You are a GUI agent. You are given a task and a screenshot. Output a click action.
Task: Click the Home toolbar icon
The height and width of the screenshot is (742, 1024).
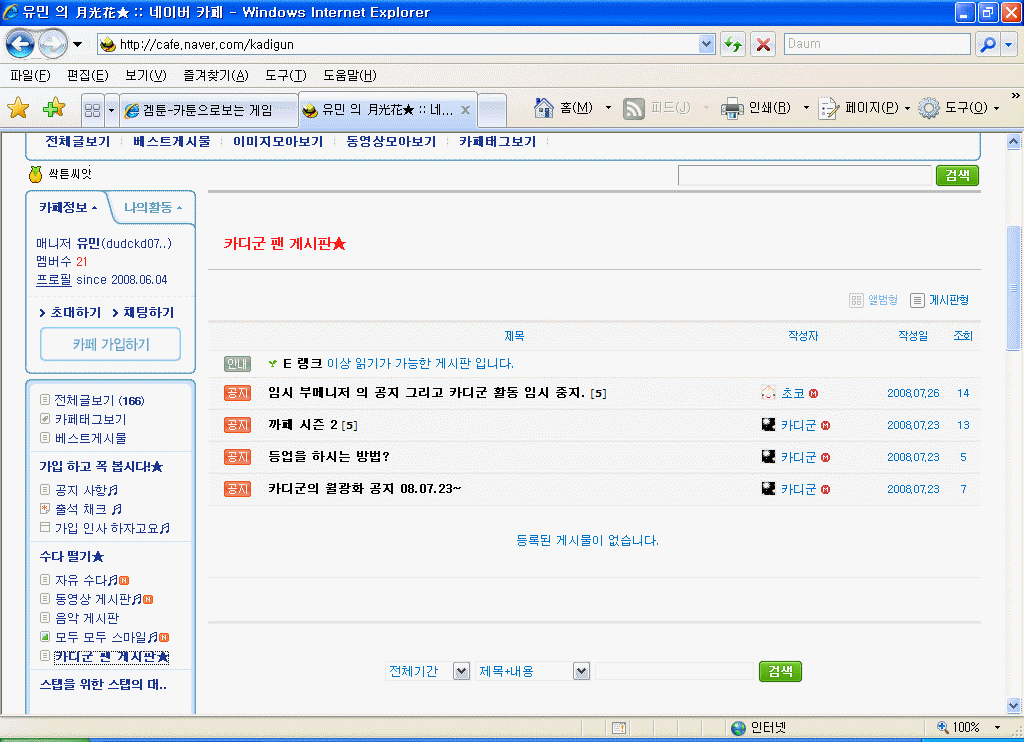pos(545,108)
